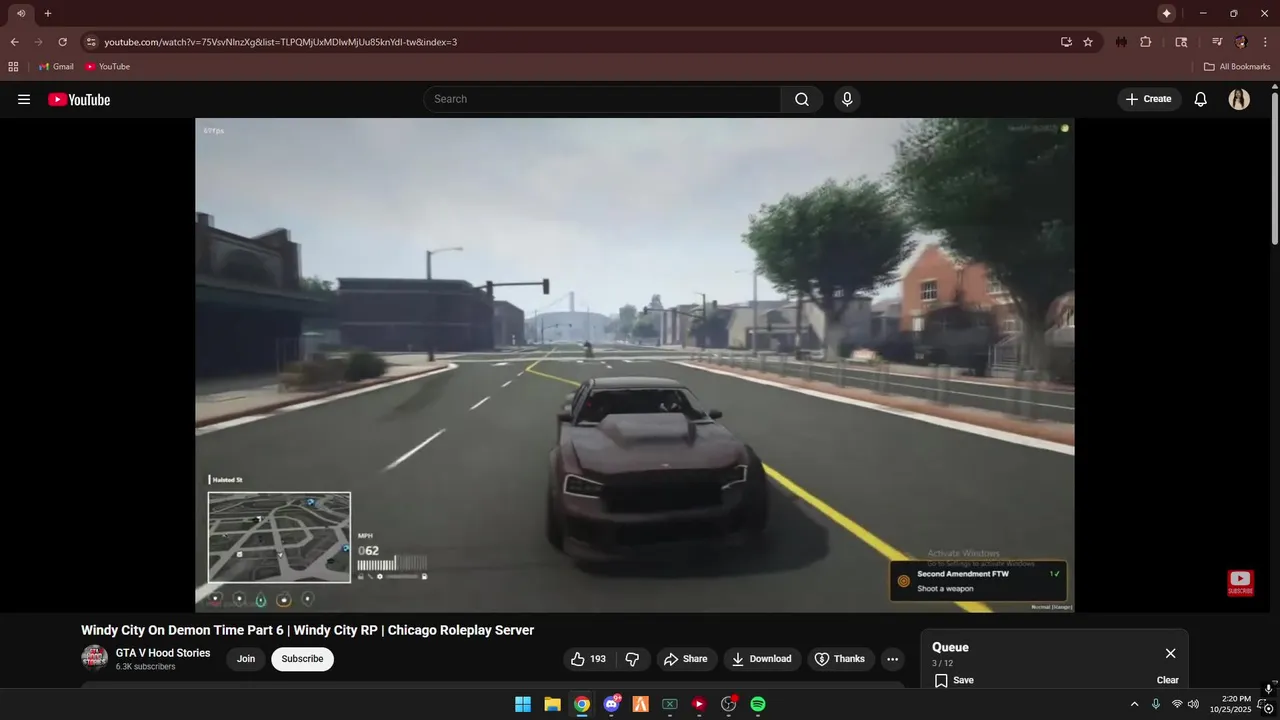Open Chrome three-dot menu

point(1265,42)
